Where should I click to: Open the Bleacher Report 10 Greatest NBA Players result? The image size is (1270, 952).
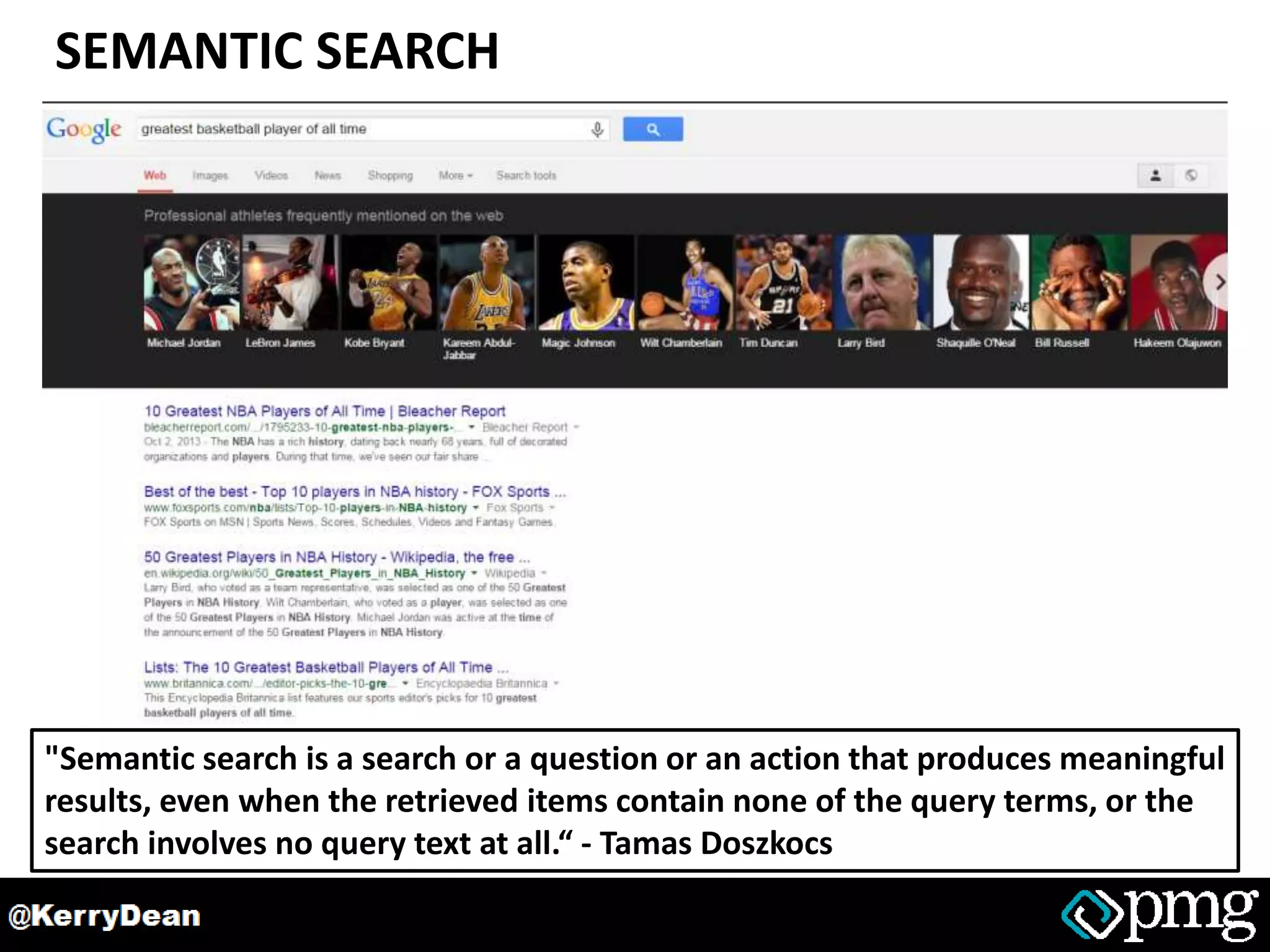point(325,411)
